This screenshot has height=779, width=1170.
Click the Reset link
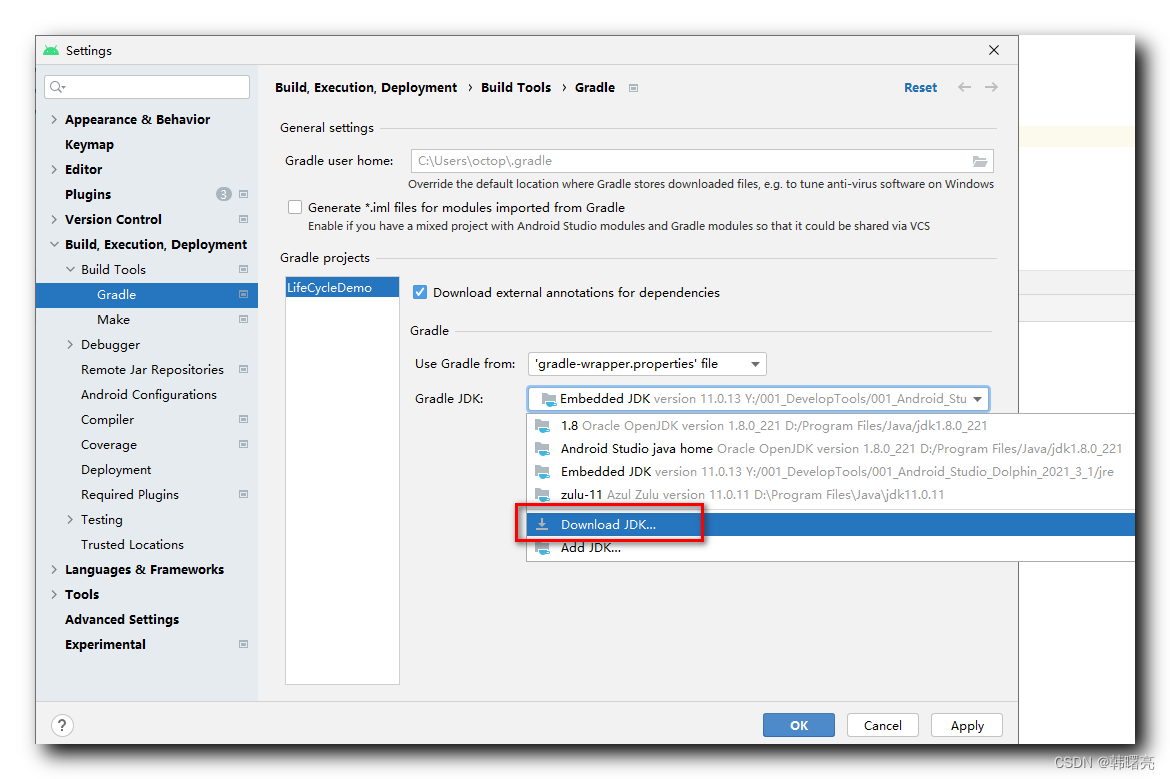click(x=920, y=87)
